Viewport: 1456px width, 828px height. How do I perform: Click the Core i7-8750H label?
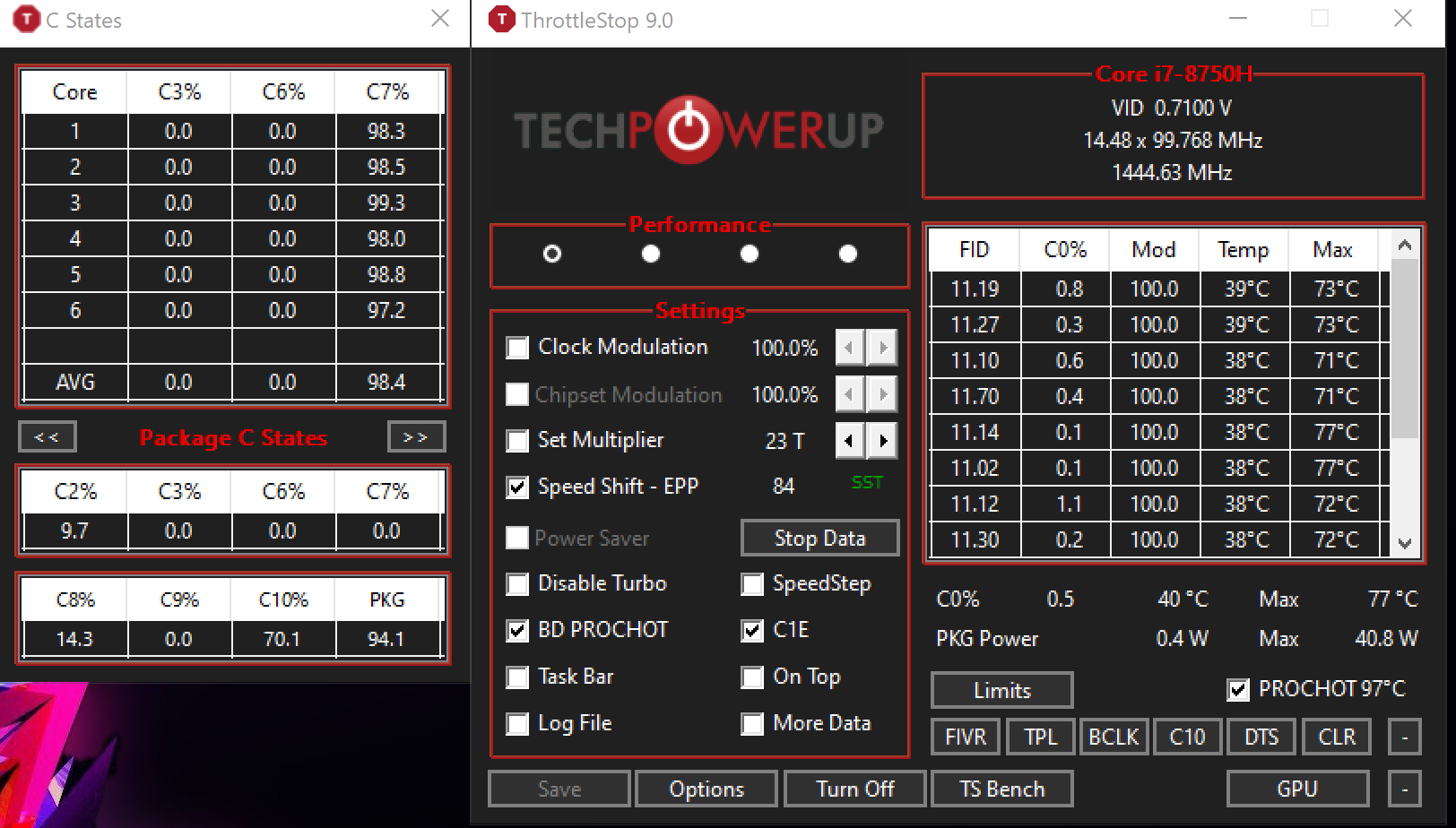tap(1174, 74)
